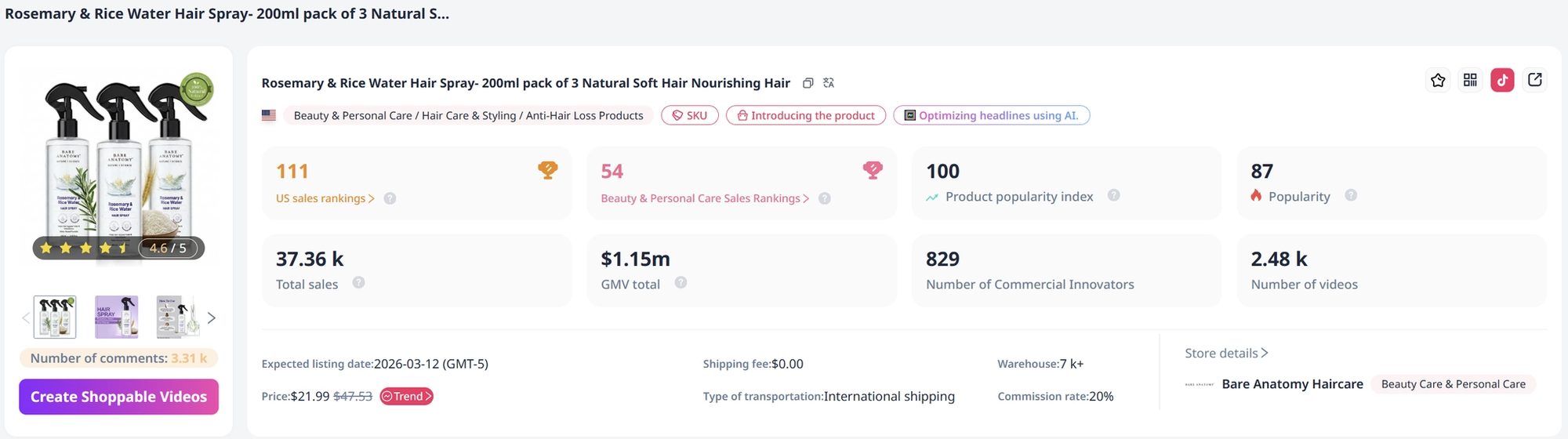Click the TikTok icon button
Viewport: 1568px width, 439px height.
coord(1502,80)
